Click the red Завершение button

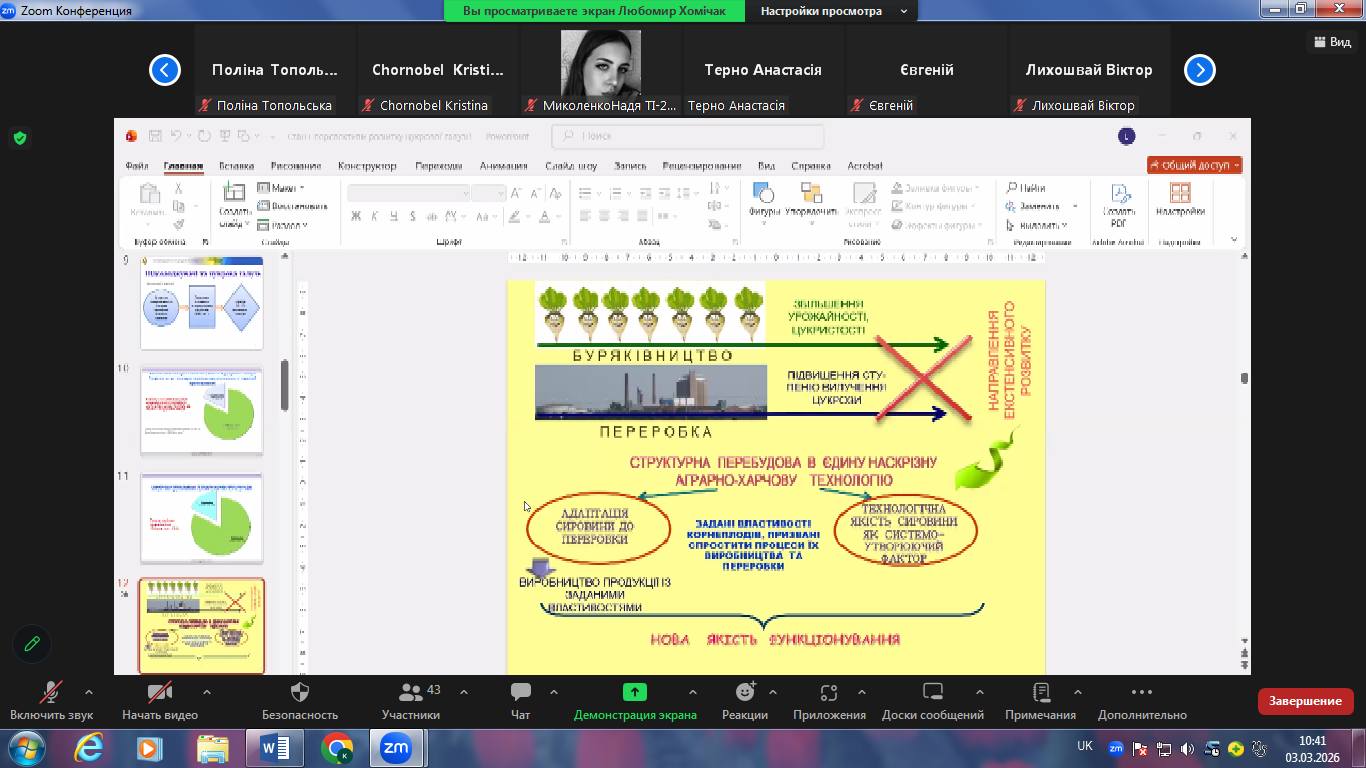point(1305,701)
